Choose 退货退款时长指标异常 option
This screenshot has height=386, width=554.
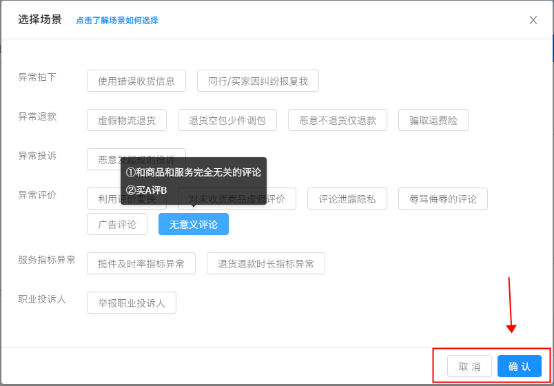pos(266,263)
